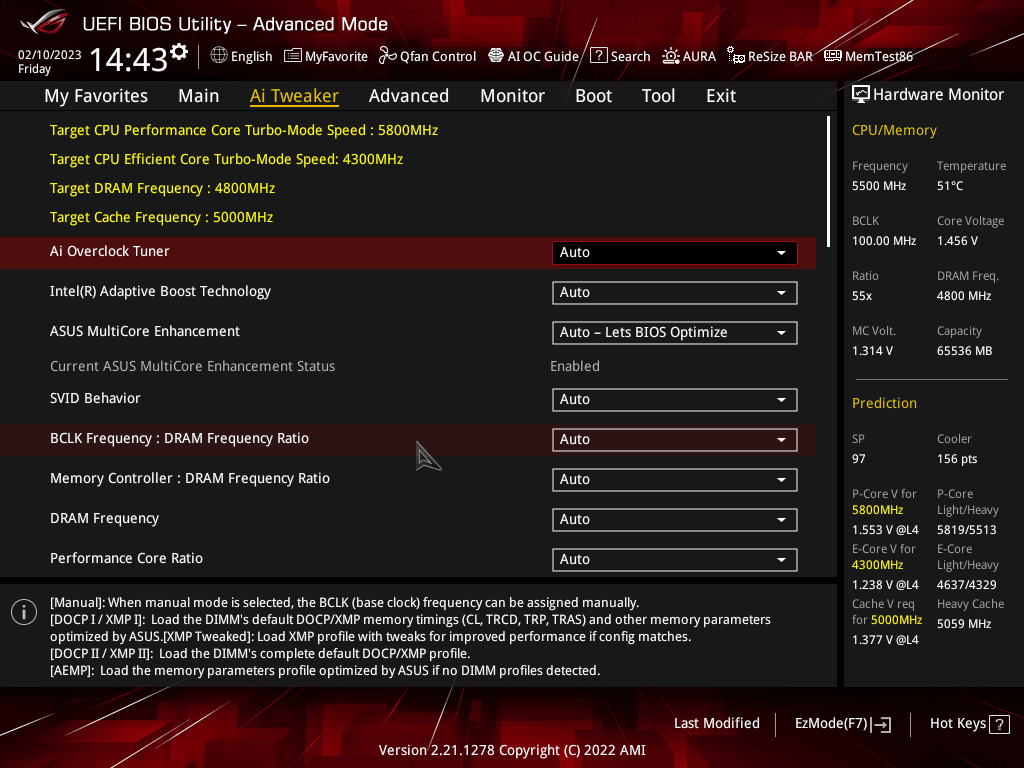Click the AI OC Guide label
The width and height of the screenshot is (1024, 768).
point(543,57)
